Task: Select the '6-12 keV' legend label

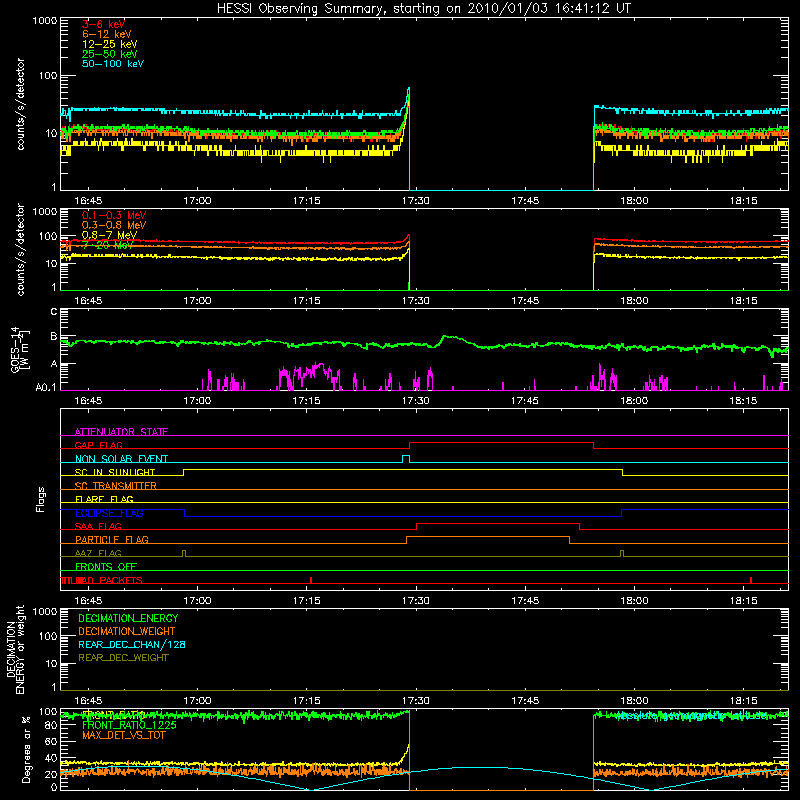Action: click(x=107, y=34)
